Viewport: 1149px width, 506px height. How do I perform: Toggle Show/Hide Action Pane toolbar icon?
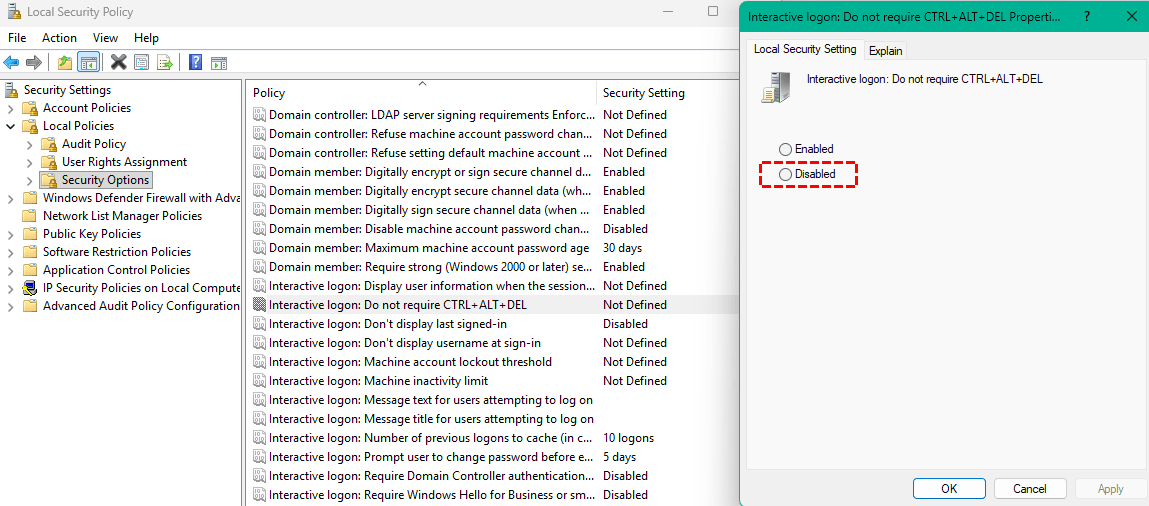pyautogui.click(x=218, y=62)
